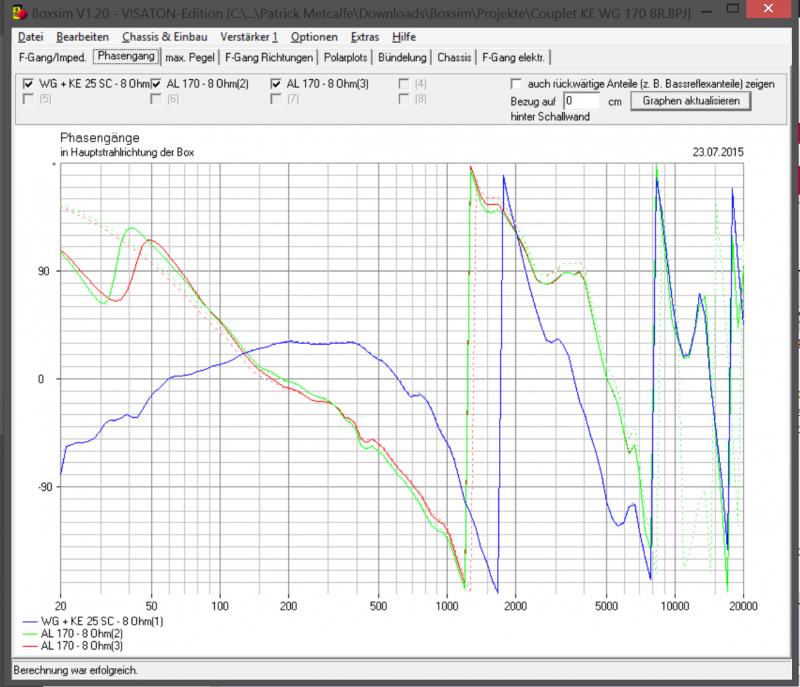Image resolution: width=800 pixels, height=687 pixels.
Task: Open the F-Gang elektr. tab
Action: click(515, 57)
